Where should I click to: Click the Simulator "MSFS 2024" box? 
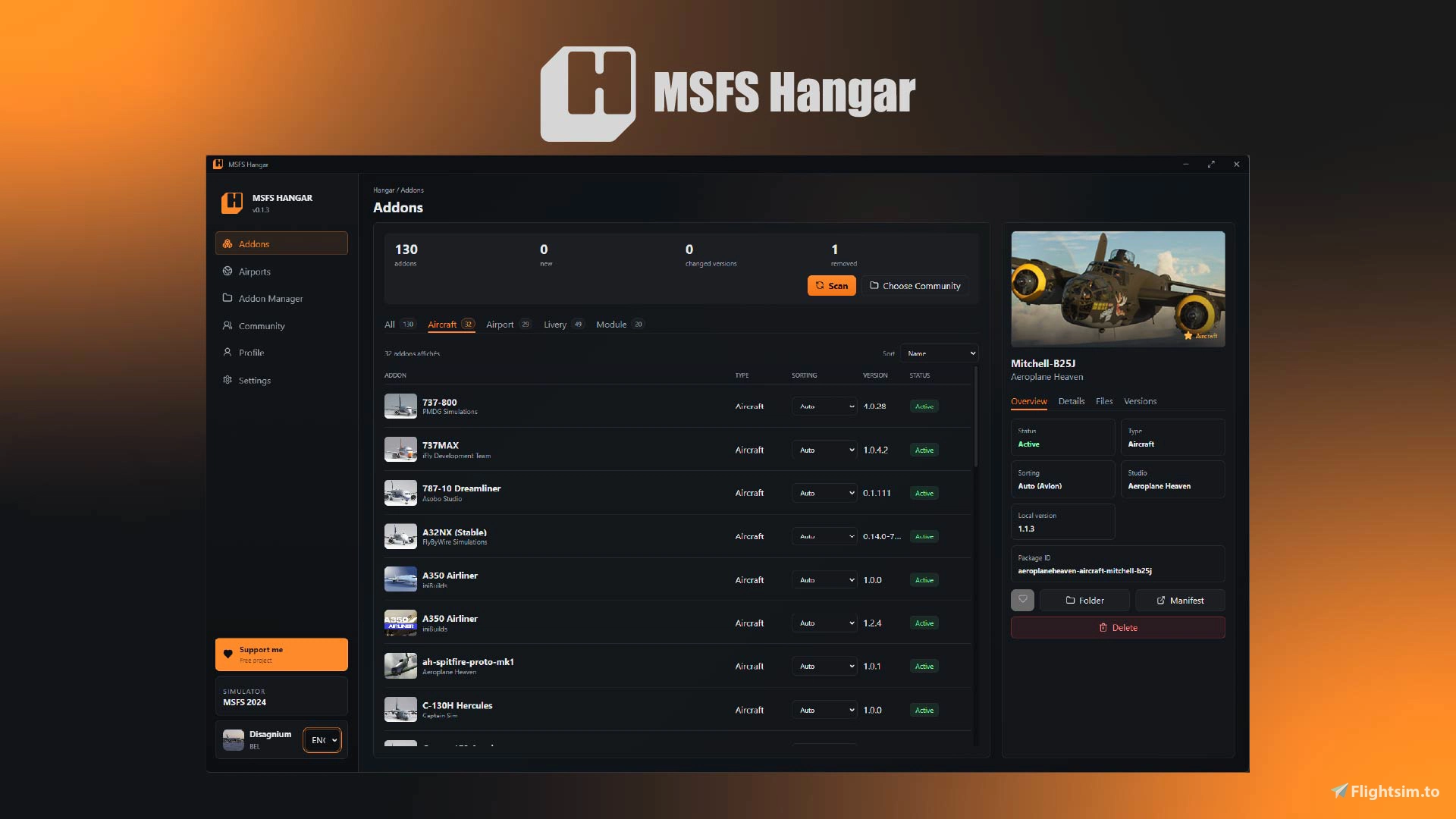point(281,697)
